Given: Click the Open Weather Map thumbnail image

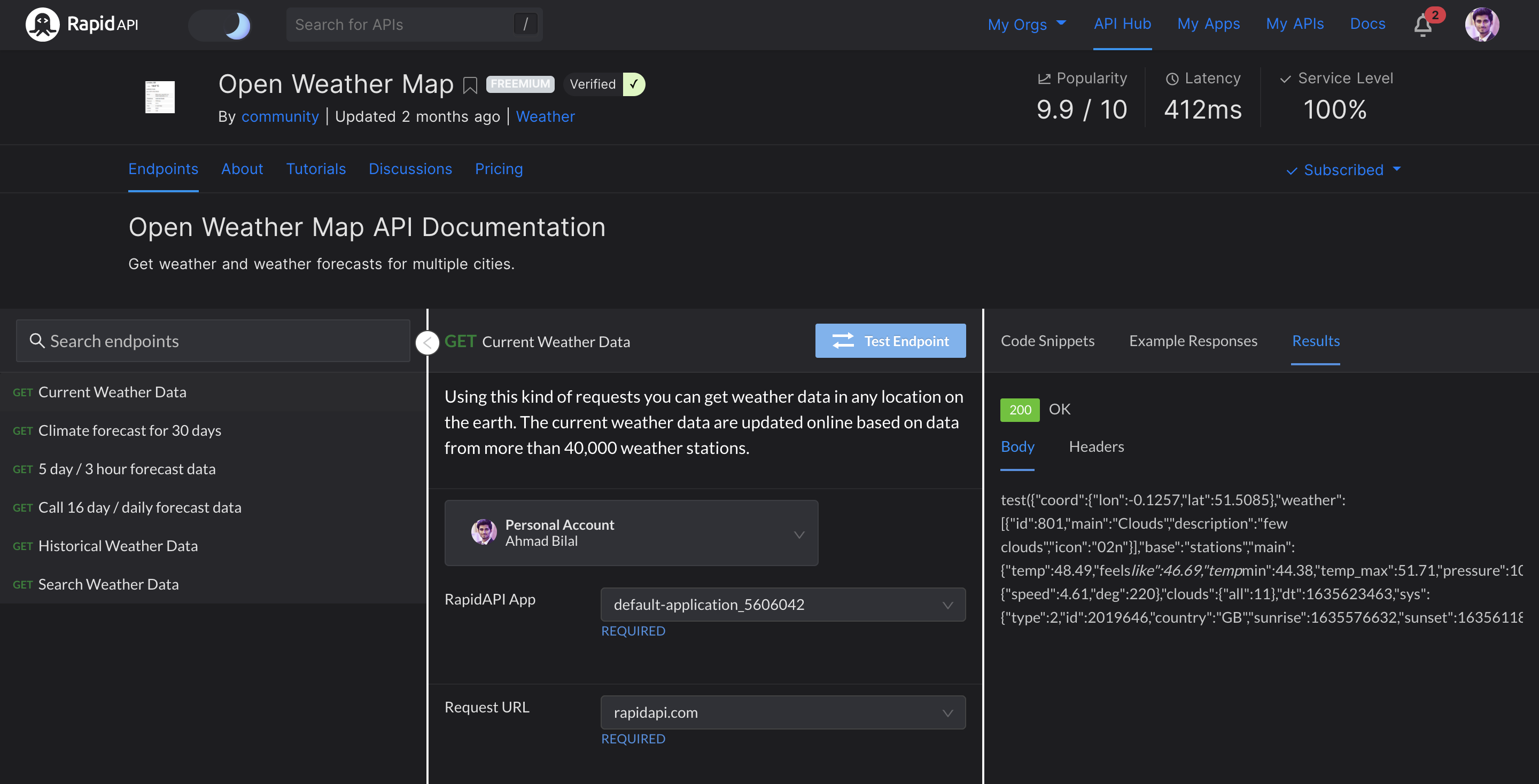Looking at the screenshot, I should 160,97.
